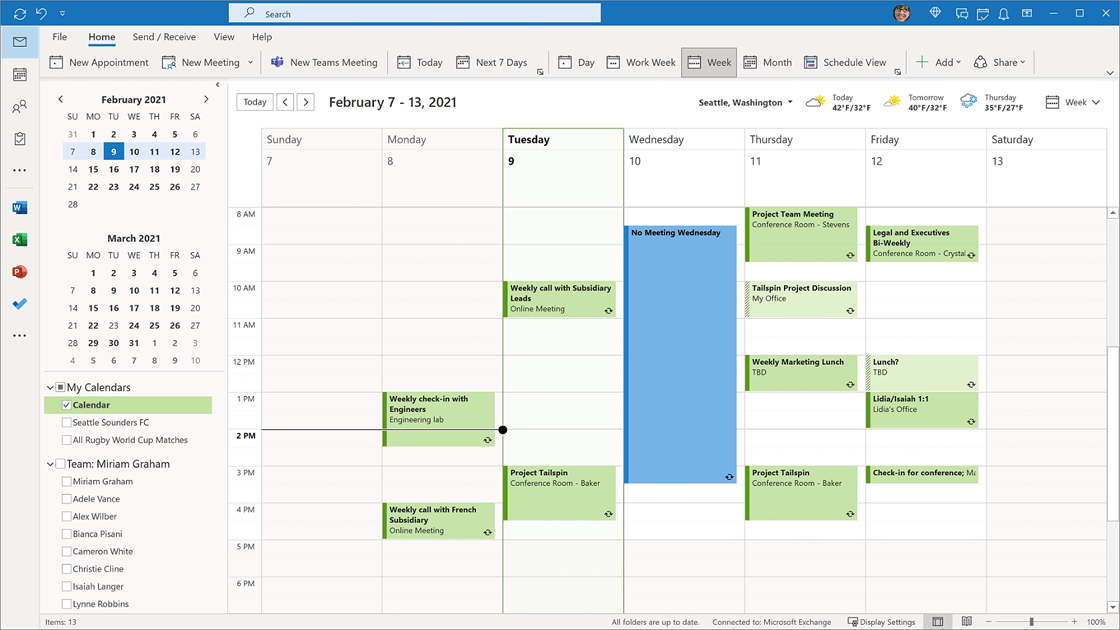Launch PowerPoint from the sidebar
Screen dimensions: 1120x630
20,272
